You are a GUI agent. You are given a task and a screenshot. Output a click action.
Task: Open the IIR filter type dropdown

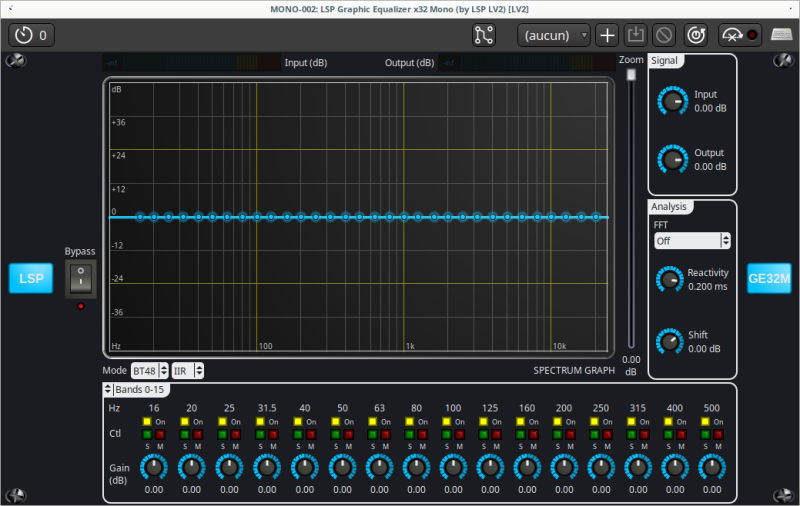tap(187, 370)
